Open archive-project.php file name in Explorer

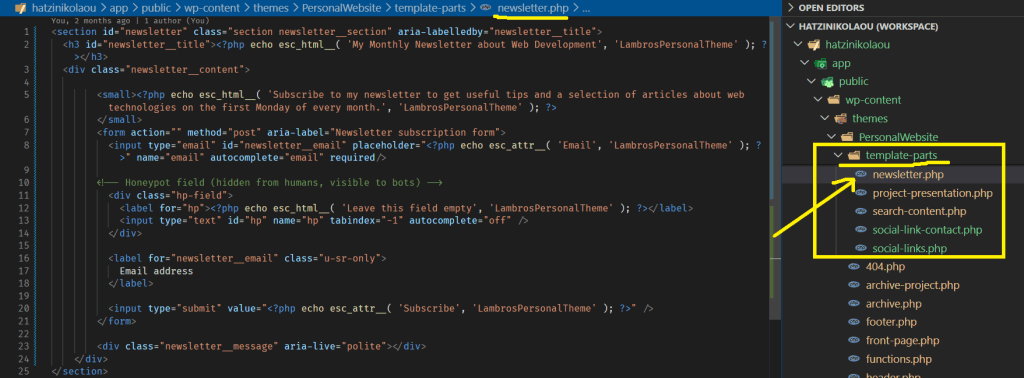(912, 285)
